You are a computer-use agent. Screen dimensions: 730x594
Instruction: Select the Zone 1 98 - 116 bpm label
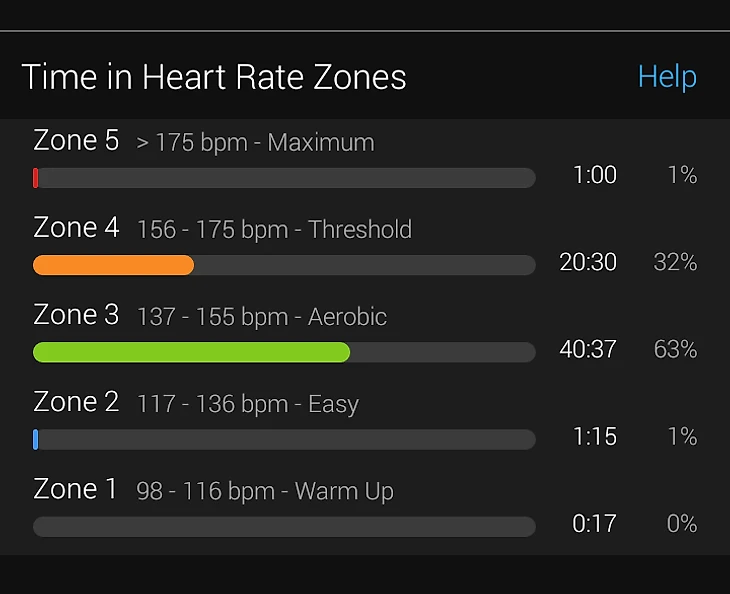[214, 490]
